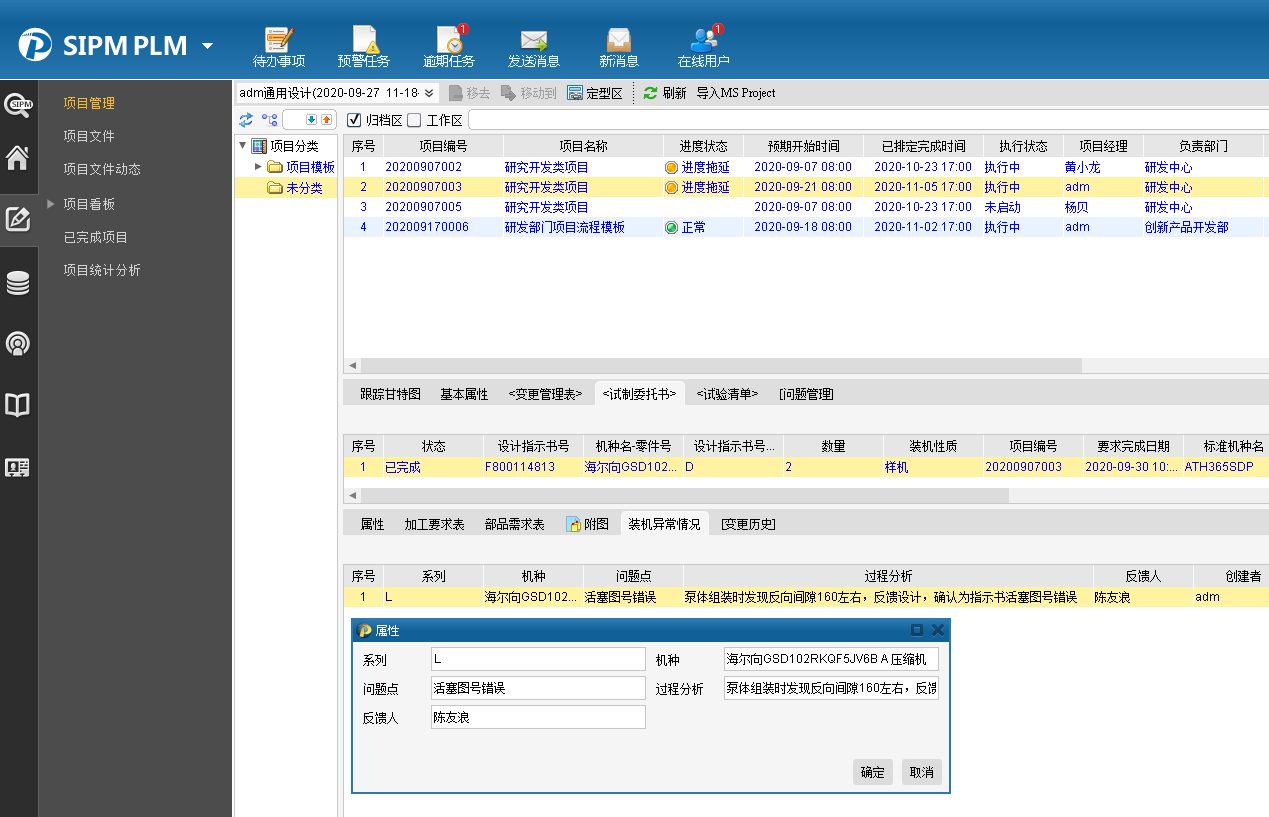The height and width of the screenshot is (817, 1269).
Task: Maximize the 属性 dialog panel
Action: pos(917,630)
